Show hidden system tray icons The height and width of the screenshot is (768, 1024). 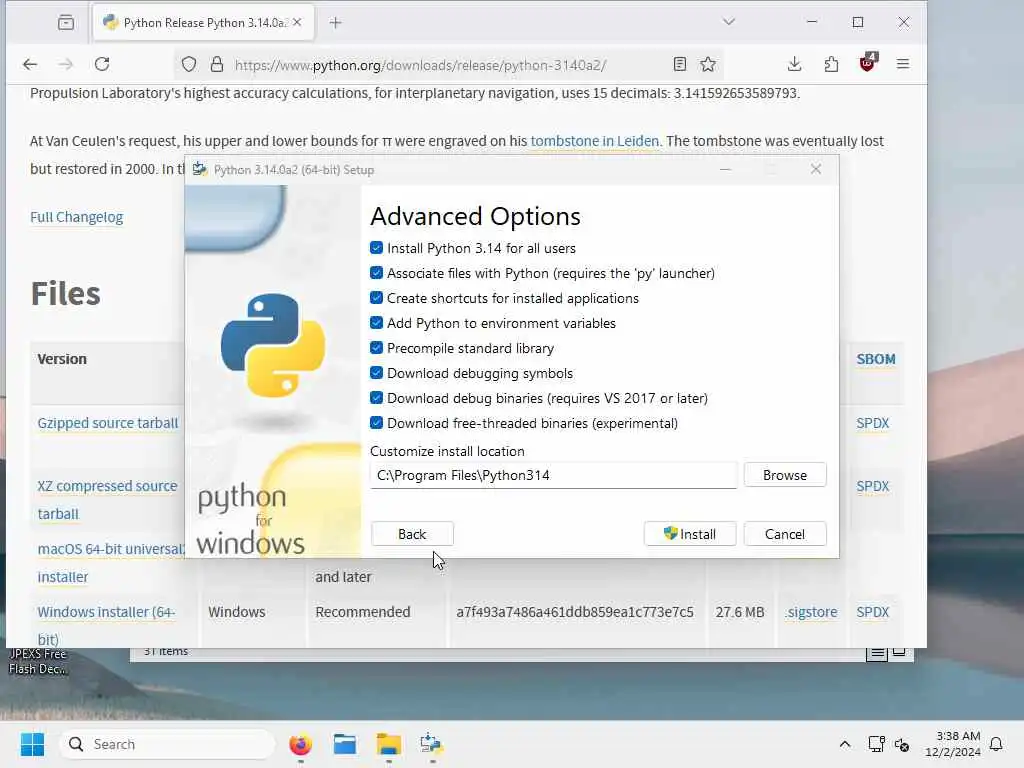844,744
